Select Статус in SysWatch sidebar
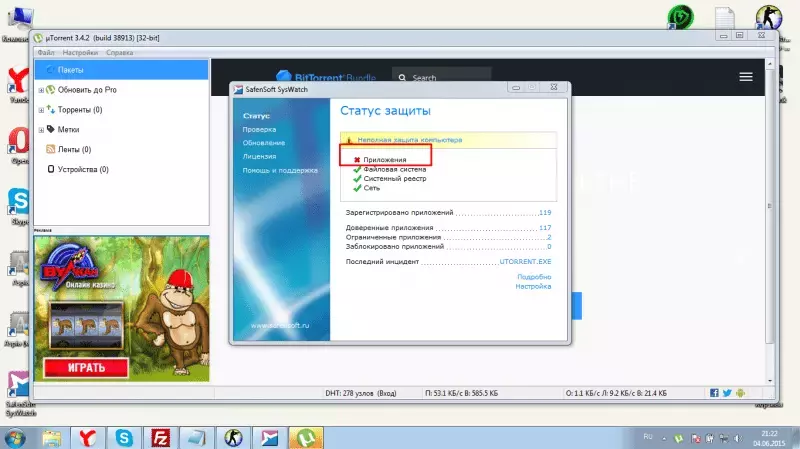The width and height of the screenshot is (800, 449). [x=257, y=116]
